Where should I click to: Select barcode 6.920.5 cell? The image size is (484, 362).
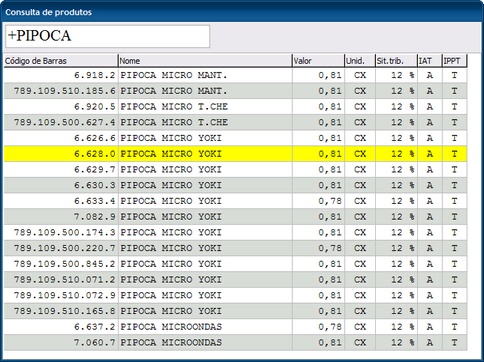pos(61,107)
